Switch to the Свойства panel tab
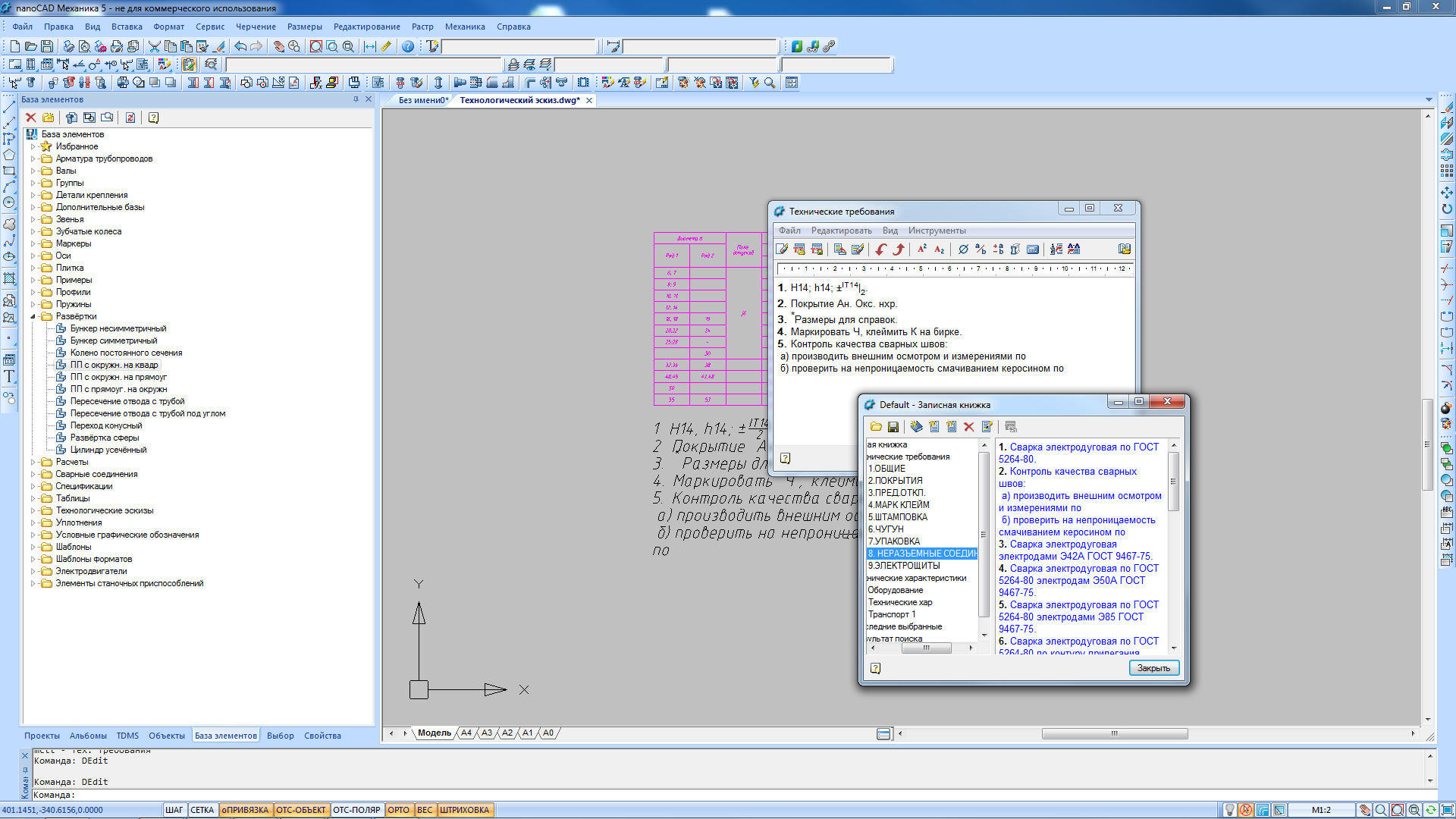The width and height of the screenshot is (1456, 819). (322, 736)
